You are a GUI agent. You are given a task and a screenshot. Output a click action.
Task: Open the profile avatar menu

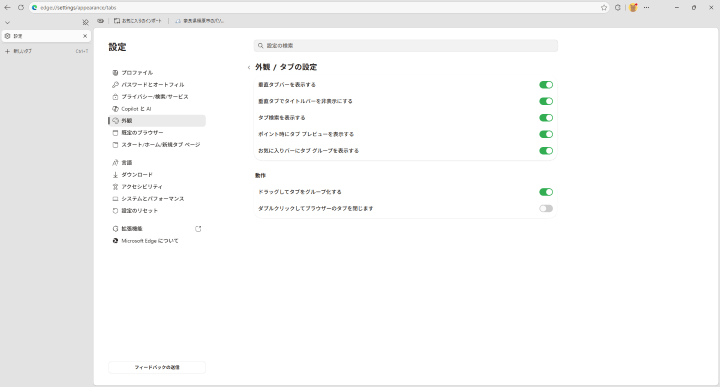tap(633, 7)
